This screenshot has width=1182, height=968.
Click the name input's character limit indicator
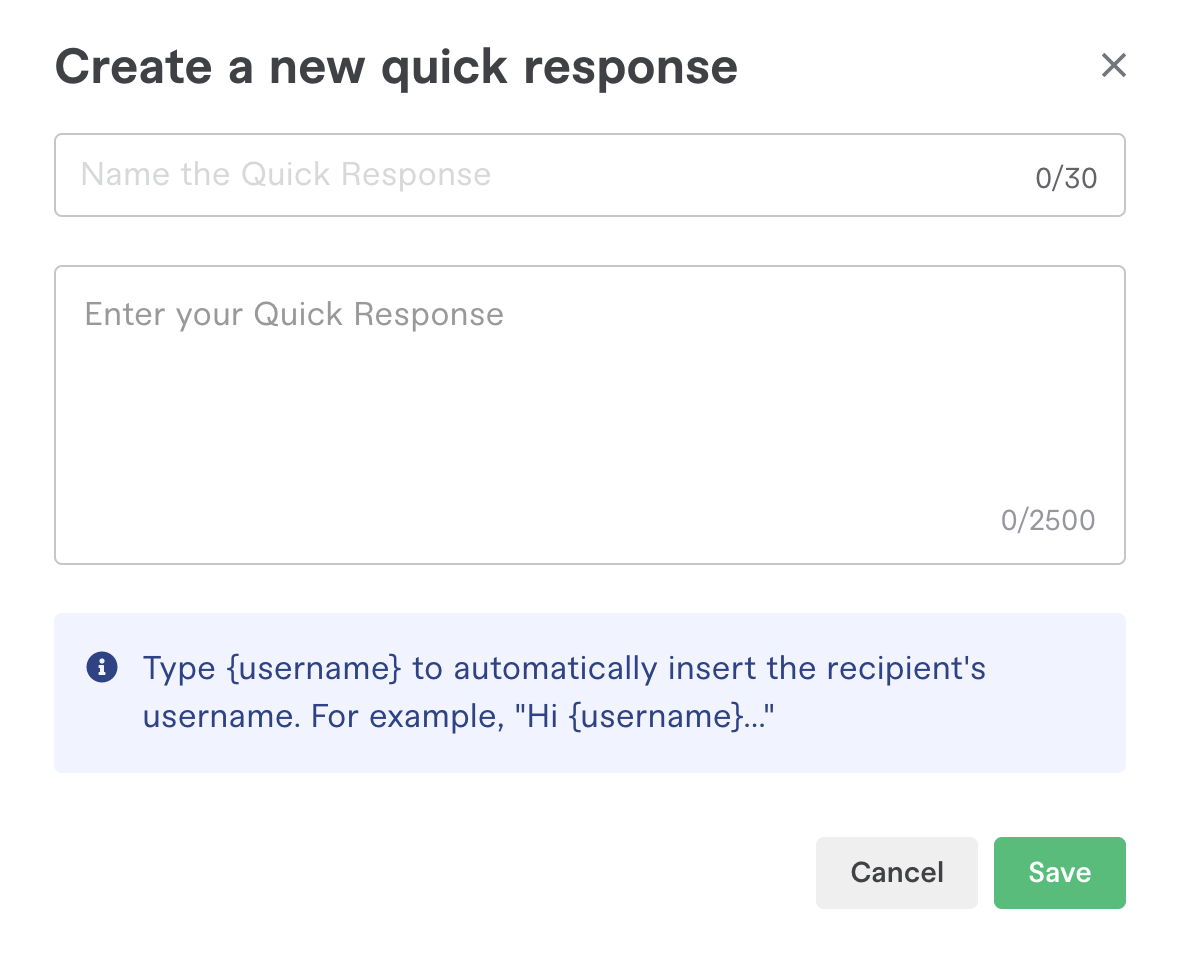click(1065, 175)
